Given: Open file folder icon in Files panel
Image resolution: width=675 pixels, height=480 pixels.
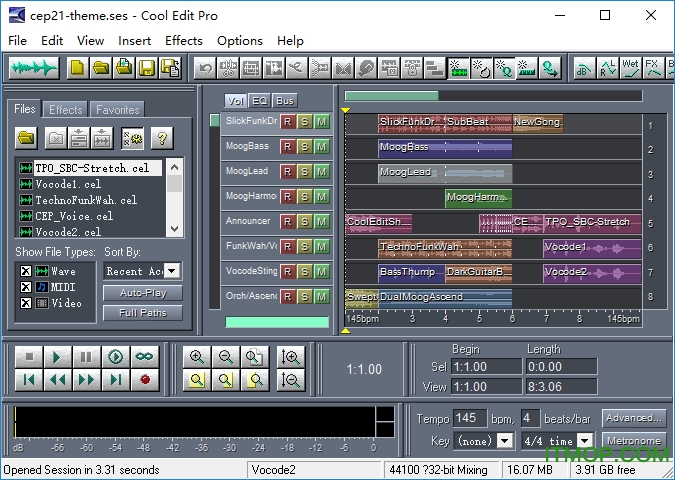Looking at the screenshot, I should [27, 138].
